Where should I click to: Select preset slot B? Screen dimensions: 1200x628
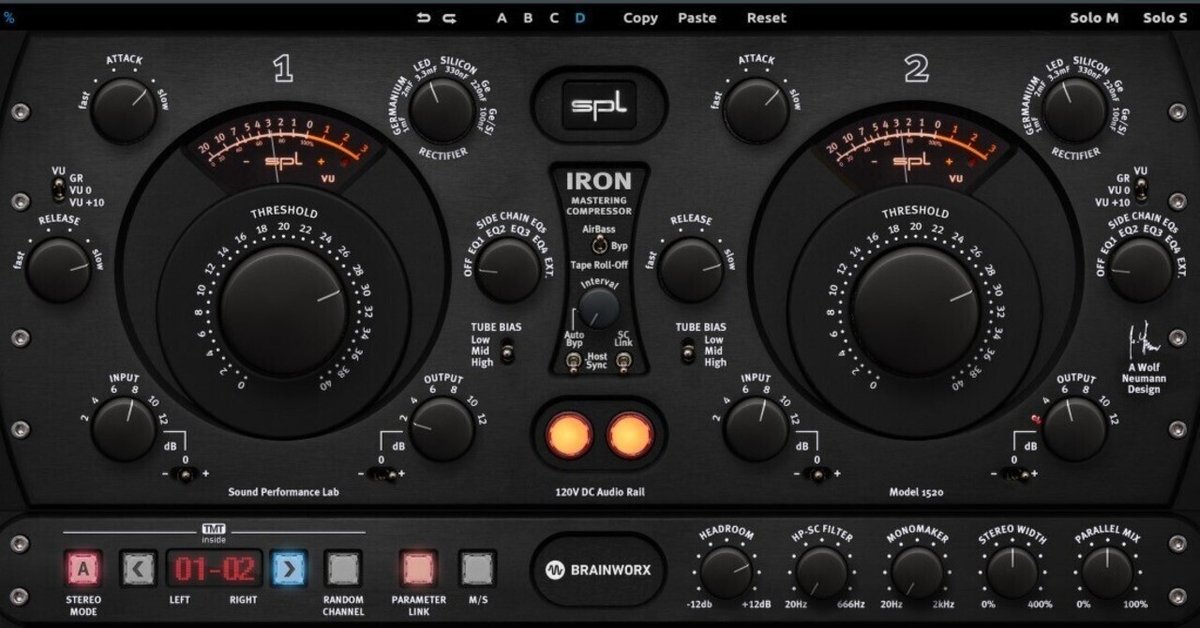528,18
